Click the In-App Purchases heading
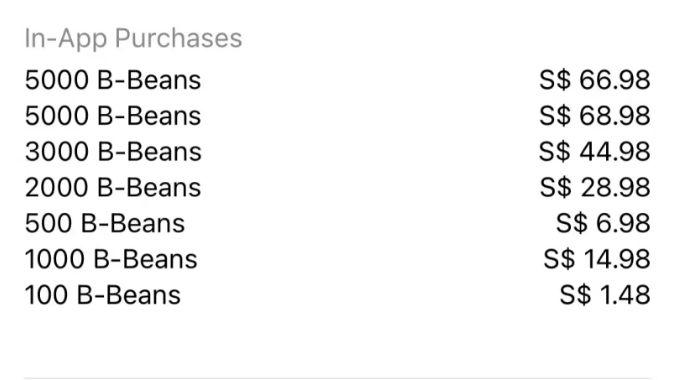 pos(133,38)
